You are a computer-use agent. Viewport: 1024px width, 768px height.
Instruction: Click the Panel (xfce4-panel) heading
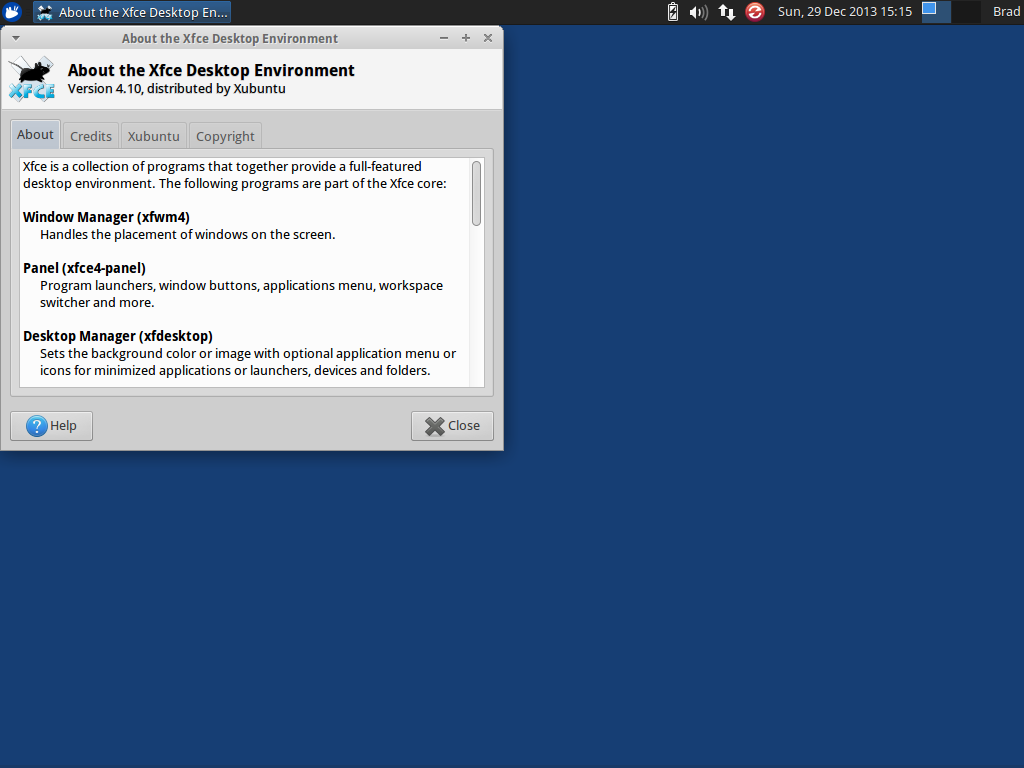[x=84, y=268]
